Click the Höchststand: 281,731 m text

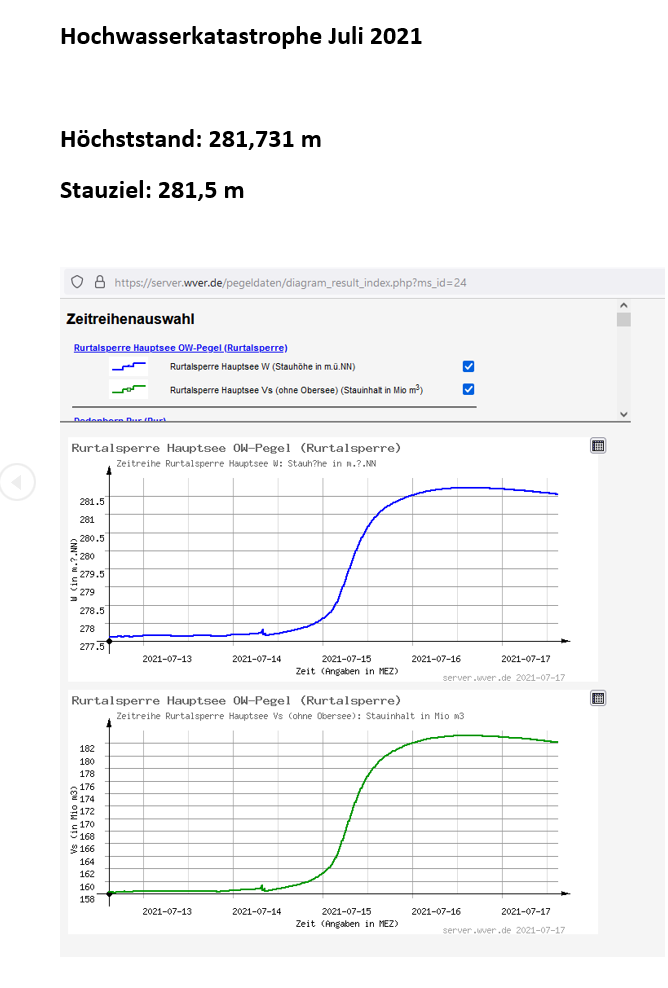(x=190, y=139)
